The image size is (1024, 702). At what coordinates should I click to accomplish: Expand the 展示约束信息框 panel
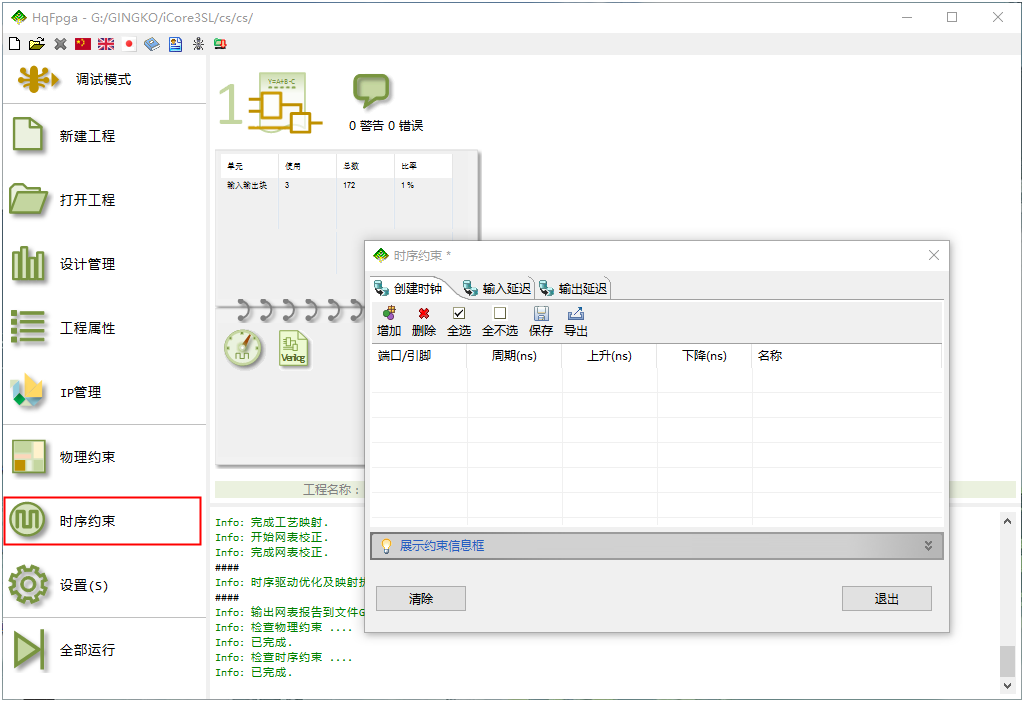[x=928, y=546]
